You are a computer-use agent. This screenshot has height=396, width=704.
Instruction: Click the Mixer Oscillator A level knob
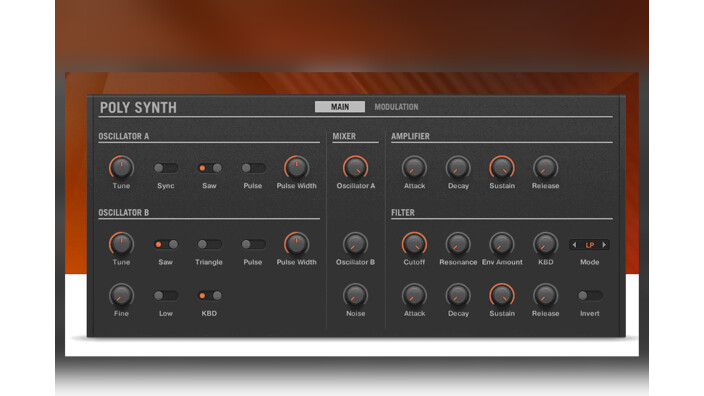pyautogui.click(x=356, y=168)
